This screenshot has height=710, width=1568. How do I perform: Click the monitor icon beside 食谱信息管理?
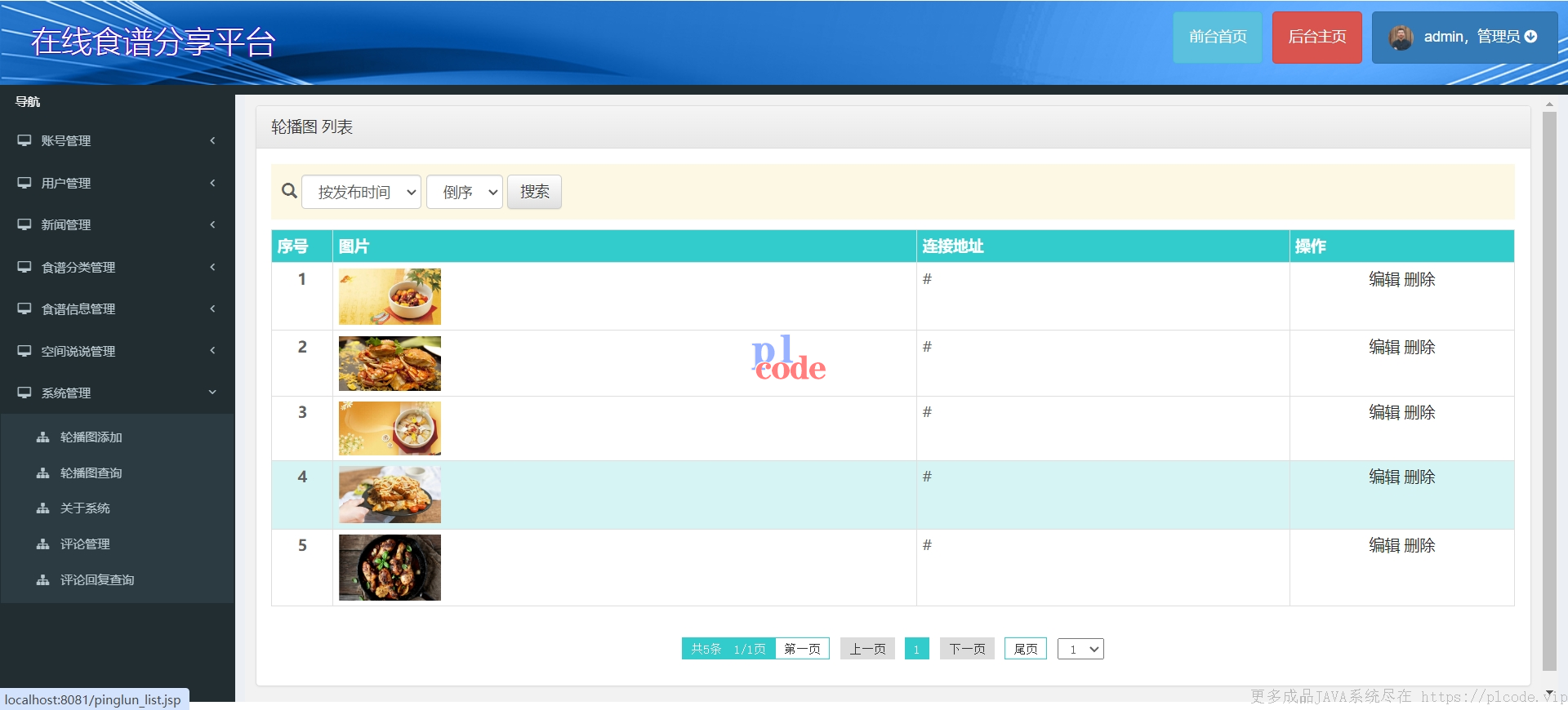[x=24, y=308]
